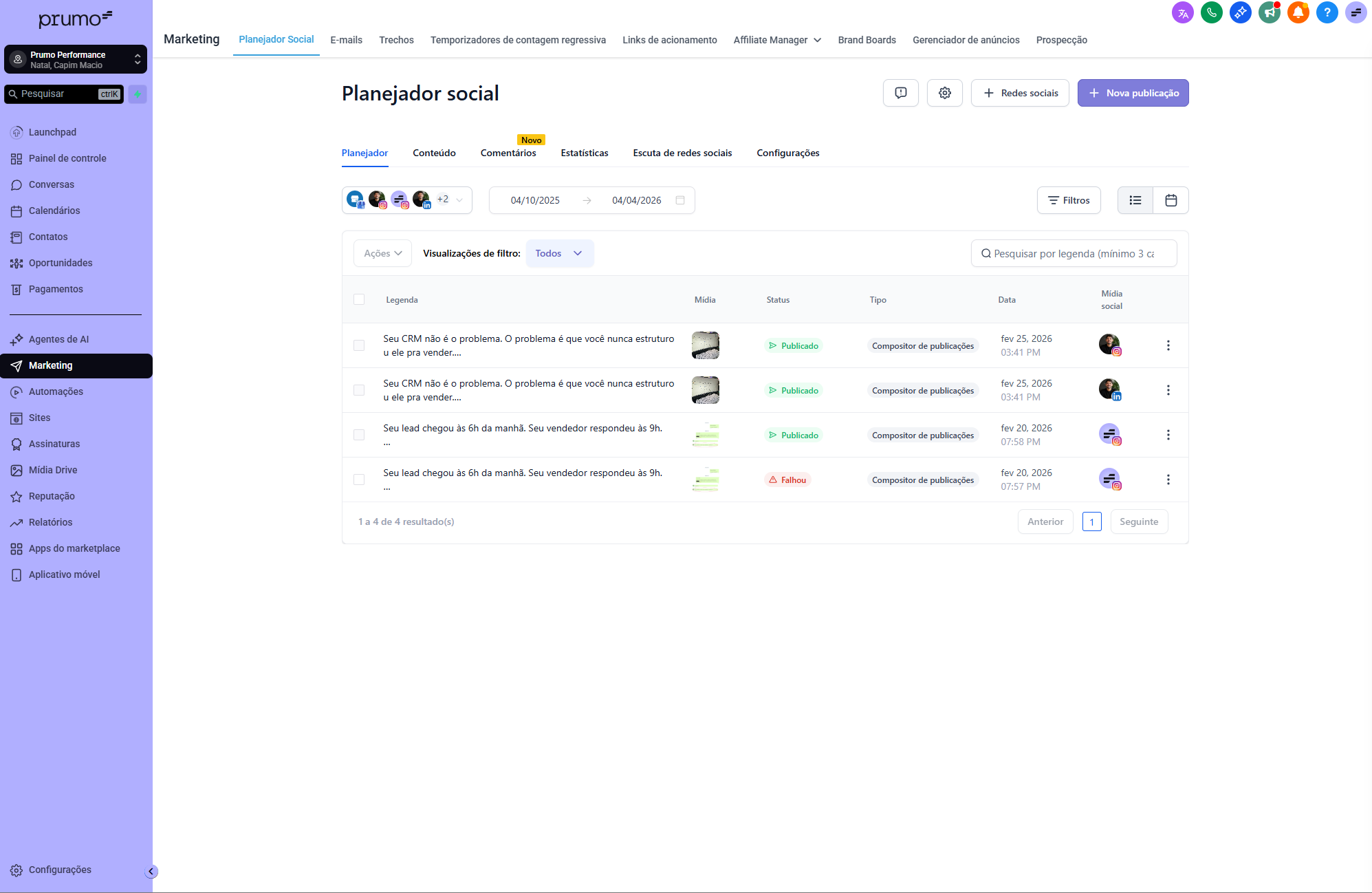Expand the connected social accounts selector
Image resolution: width=1372 pixels, height=893 pixels.
(x=459, y=200)
